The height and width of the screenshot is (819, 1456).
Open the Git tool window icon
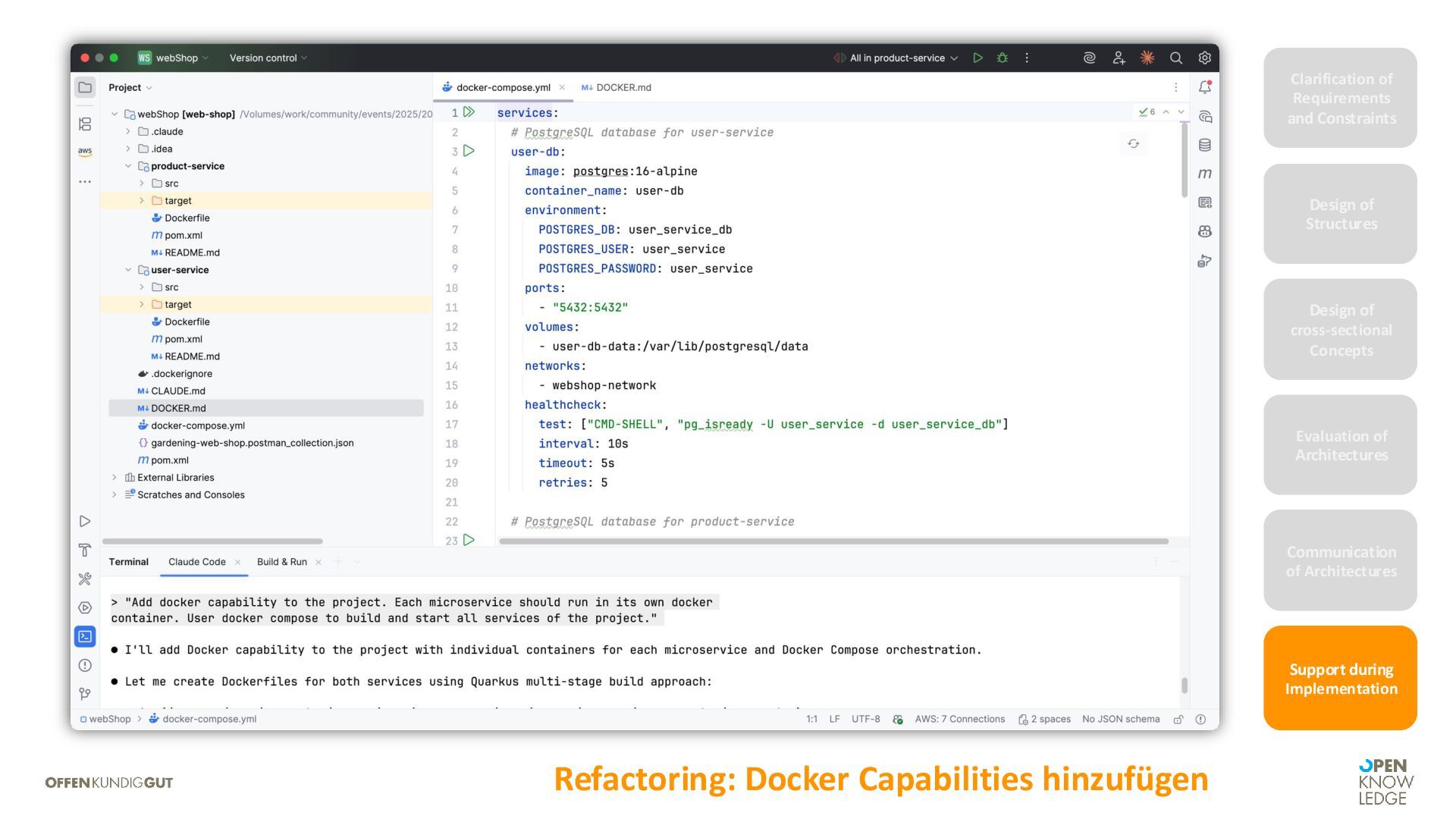click(85, 694)
